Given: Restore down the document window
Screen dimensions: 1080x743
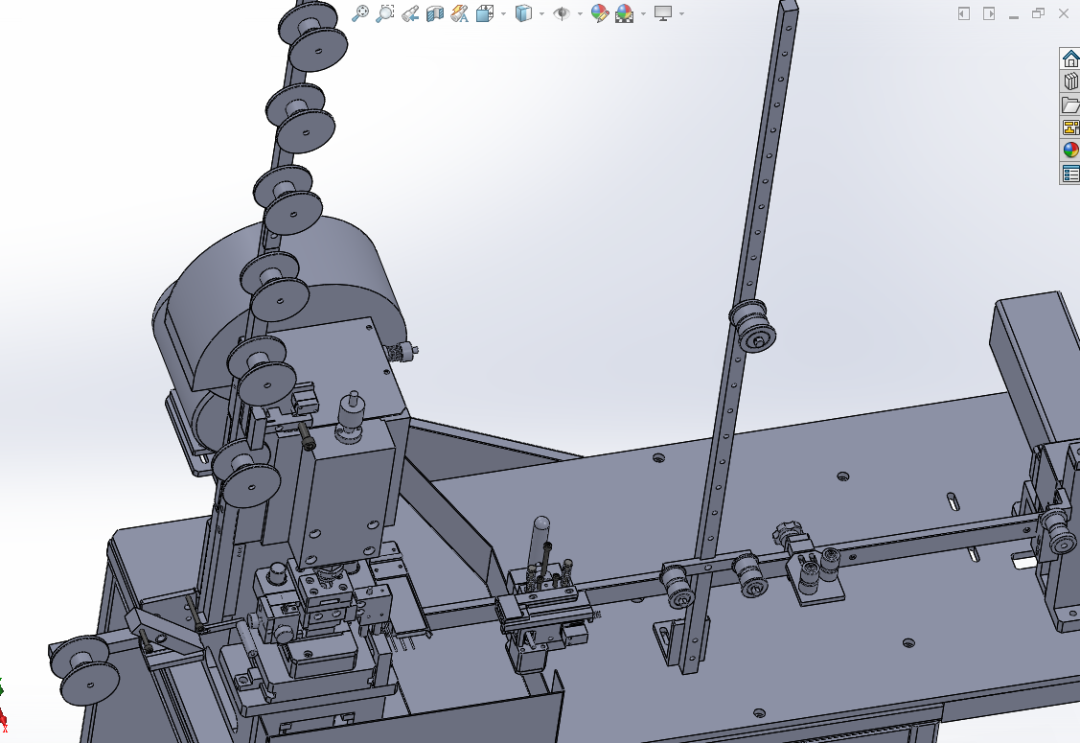Looking at the screenshot, I should pos(1038,13).
